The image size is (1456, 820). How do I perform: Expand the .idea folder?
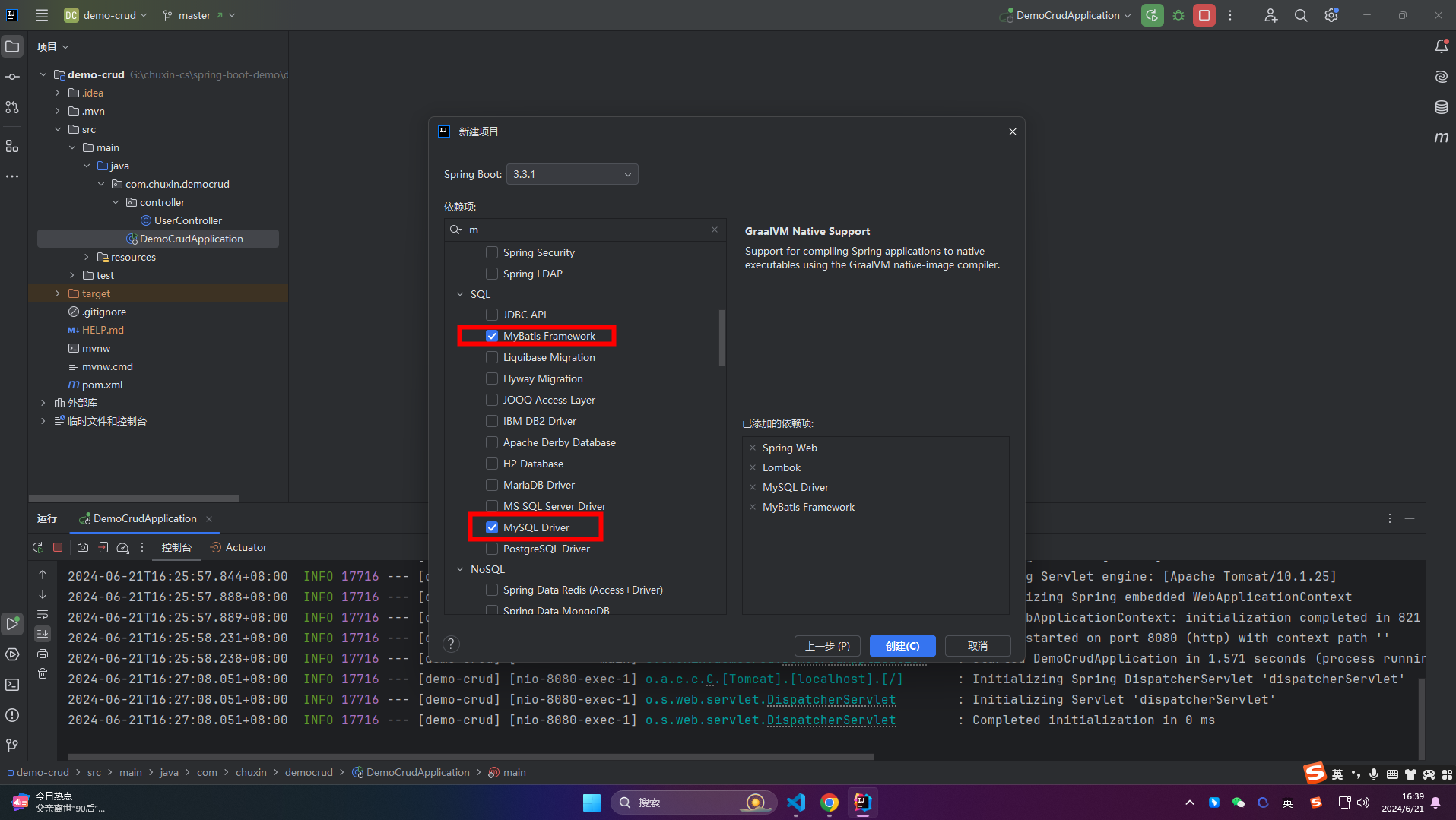[x=58, y=93]
